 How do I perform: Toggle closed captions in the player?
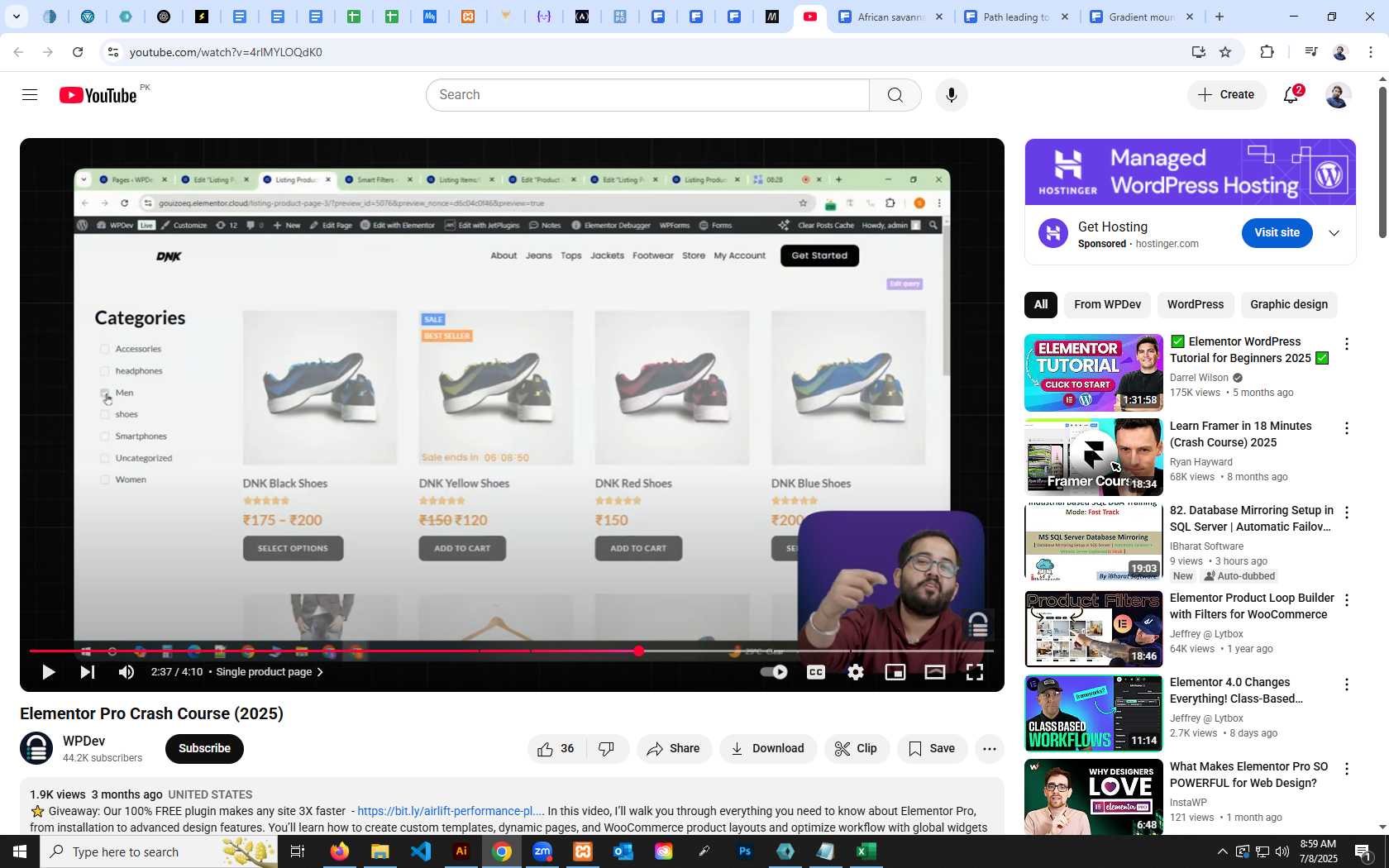816,672
